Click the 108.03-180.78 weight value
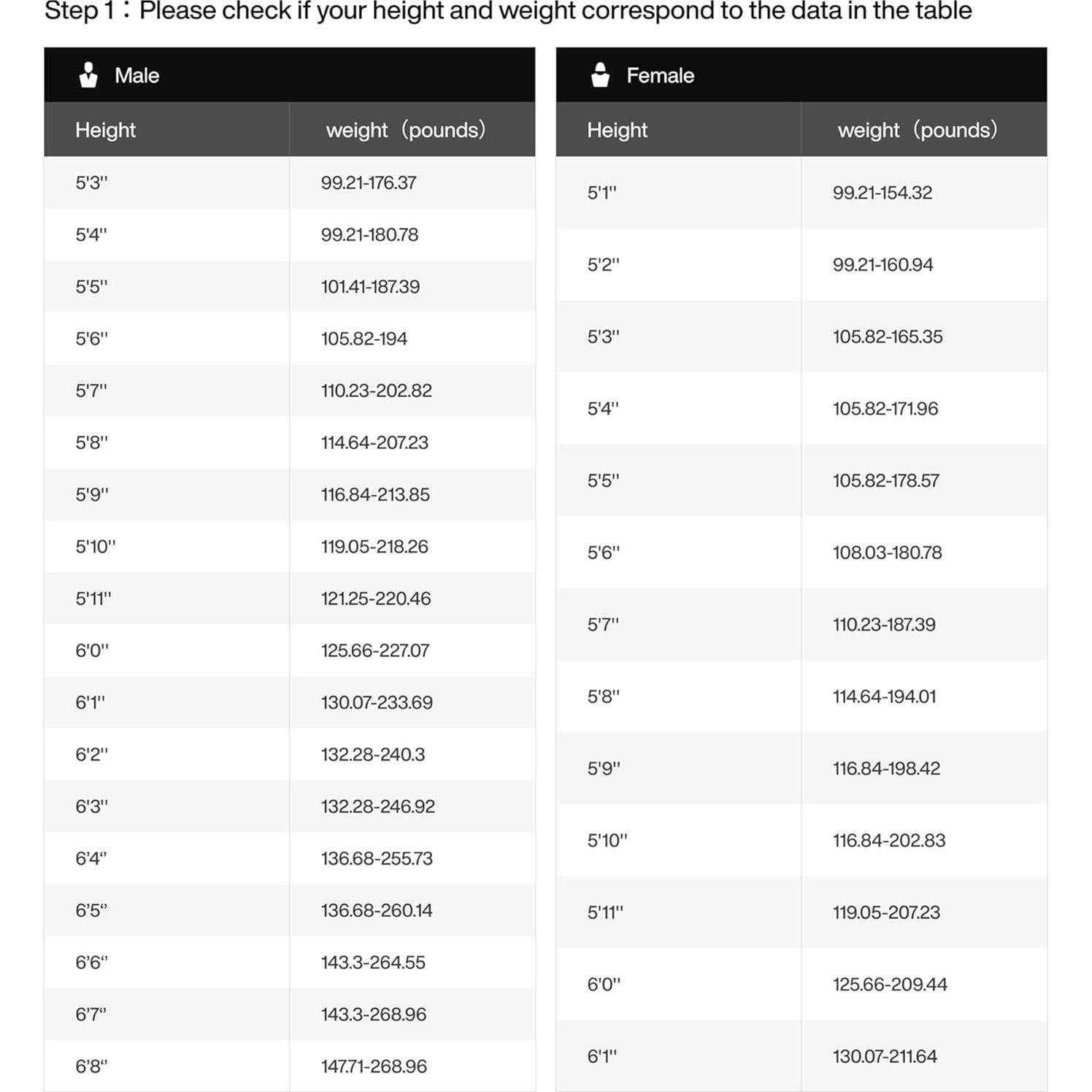Viewport: 1092px width, 1092px height. (887, 553)
